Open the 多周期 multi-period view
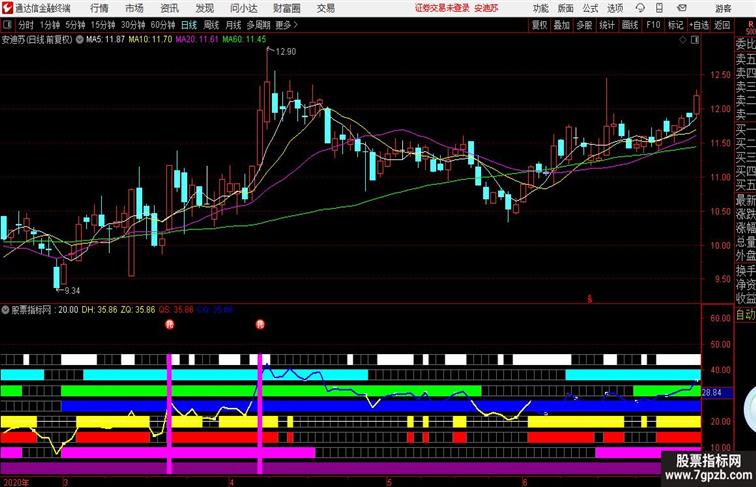756x487 pixels. [x=259, y=25]
